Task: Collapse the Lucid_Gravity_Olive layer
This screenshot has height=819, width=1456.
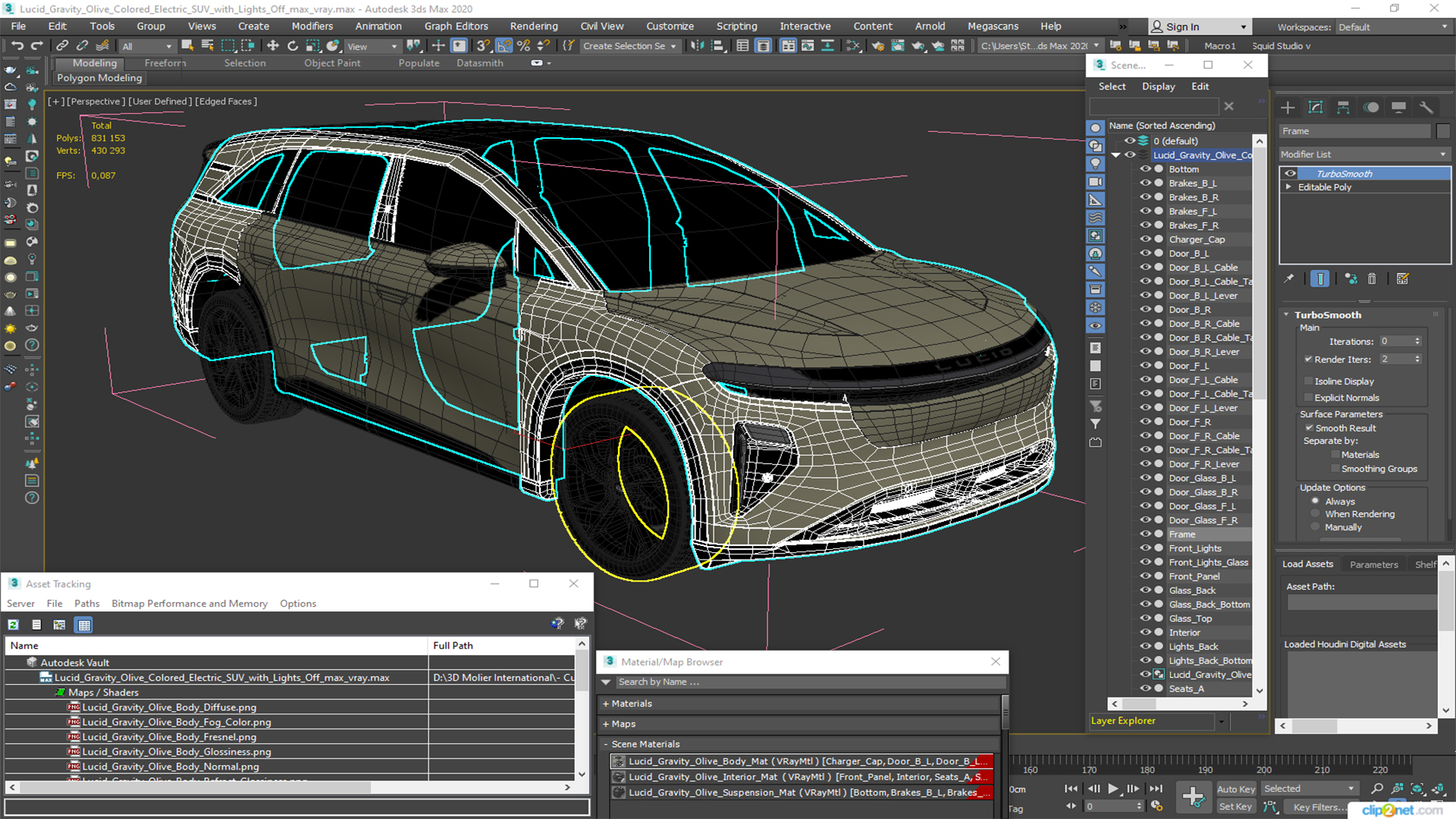Action: pyautogui.click(x=1116, y=155)
